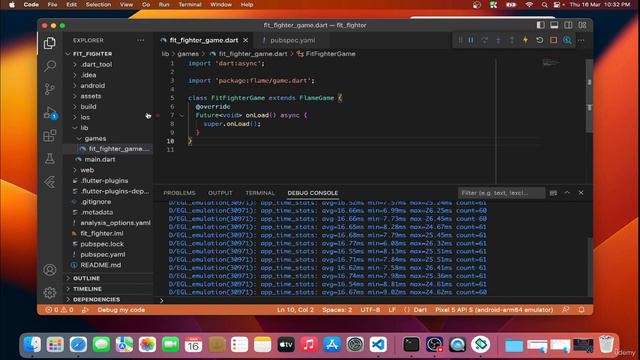Open the Accounts menu icon
Image resolution: width=640 pixels, height=360 pixels.
pos(50,270)
